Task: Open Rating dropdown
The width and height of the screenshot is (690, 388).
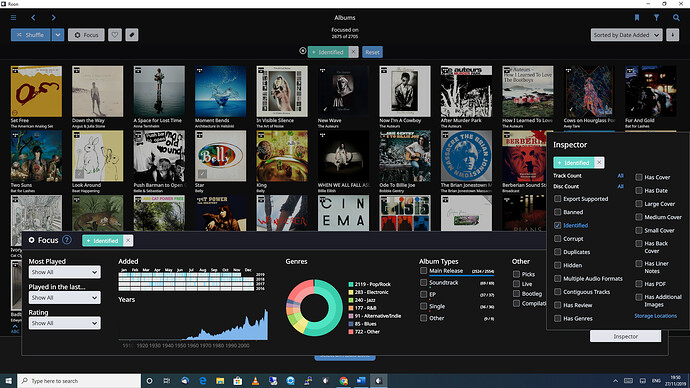Action: pyautogui.click(x=64, y=323)
